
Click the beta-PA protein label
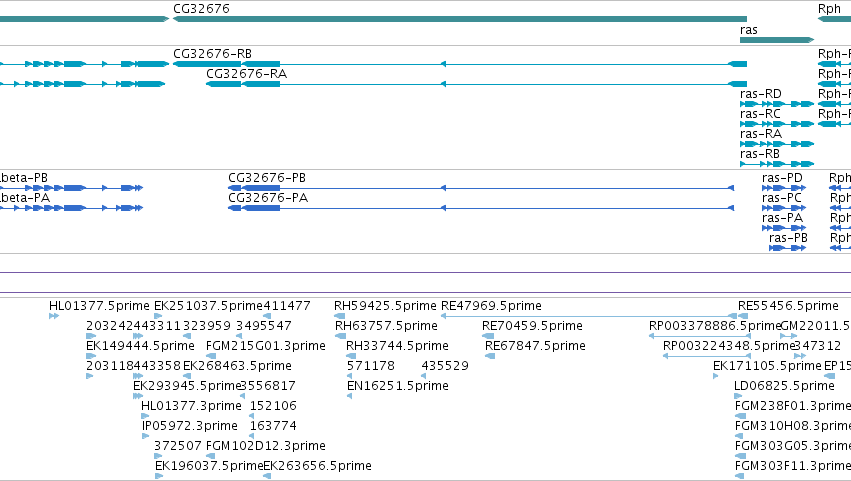pos(25,198)
